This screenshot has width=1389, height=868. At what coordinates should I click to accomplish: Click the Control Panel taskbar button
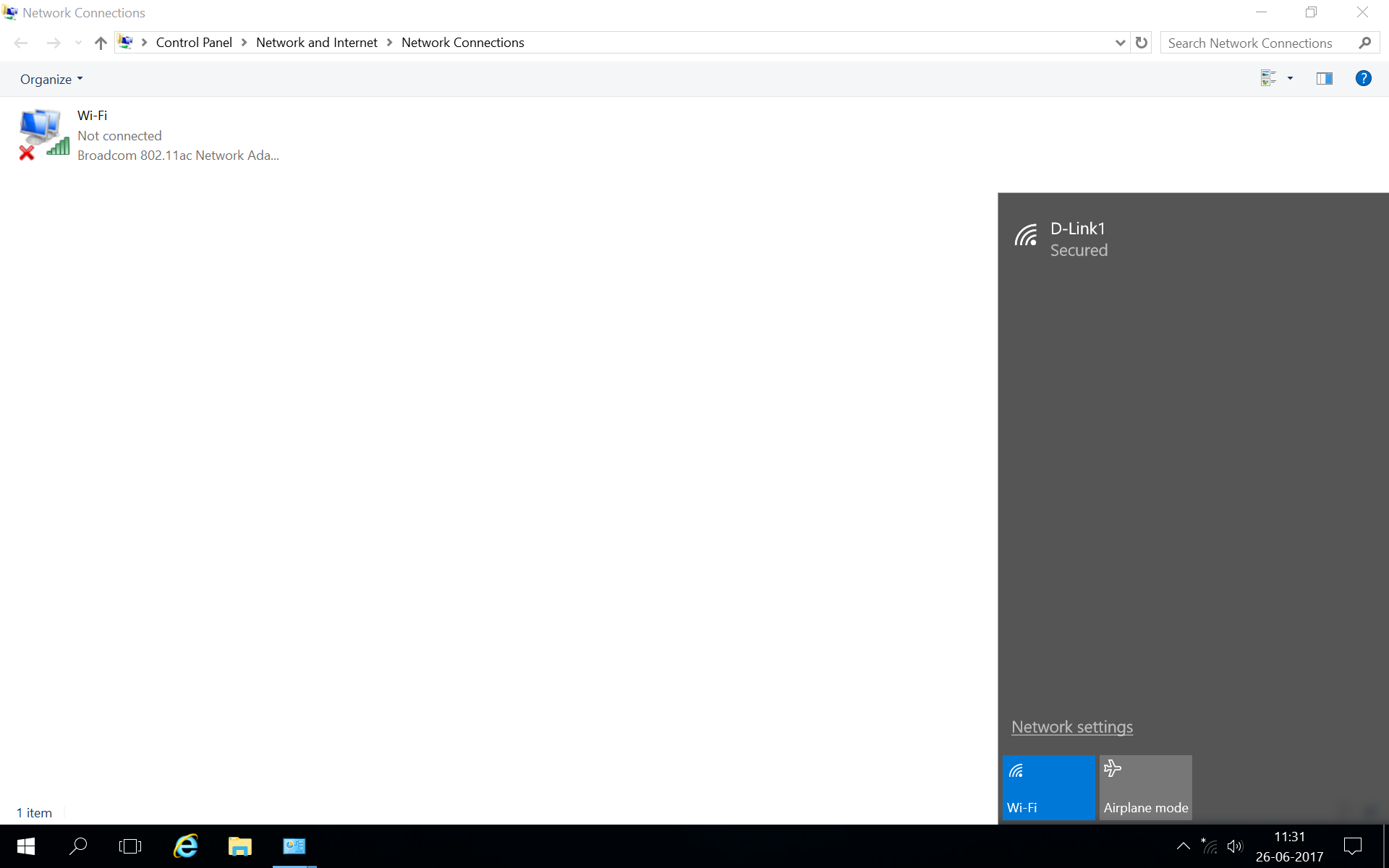pos(294,846)
